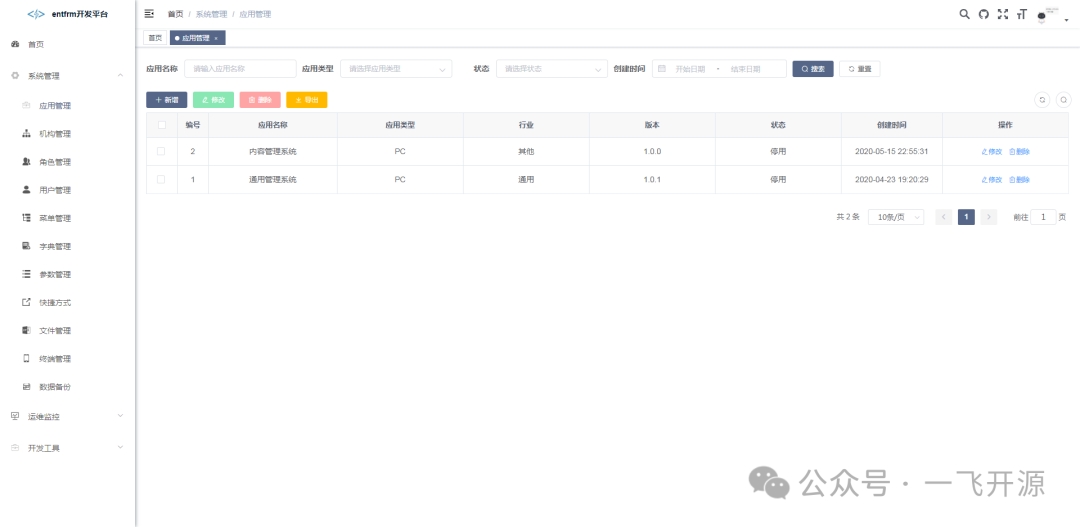This screenshot has height=527, width=1080.
Task: Toggle the search visibility round icon
Action: point(1063,100)
